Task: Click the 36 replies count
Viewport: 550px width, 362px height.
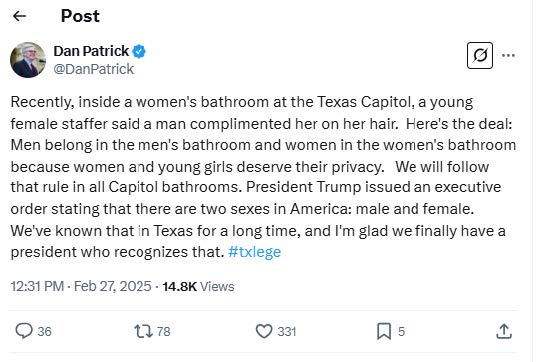Action: (45, 332)
